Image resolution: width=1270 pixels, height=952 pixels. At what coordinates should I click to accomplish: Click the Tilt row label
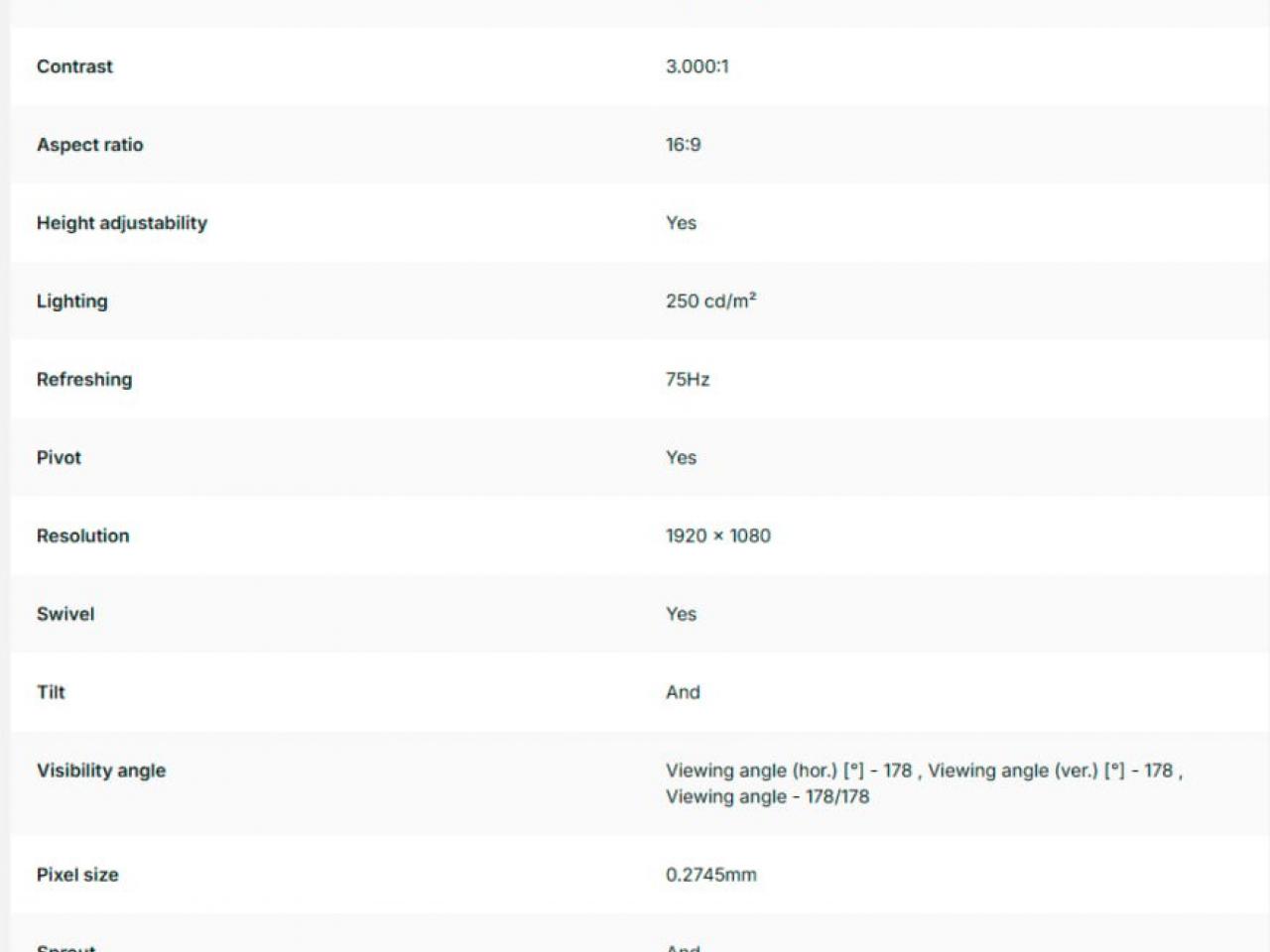point(51,693)
